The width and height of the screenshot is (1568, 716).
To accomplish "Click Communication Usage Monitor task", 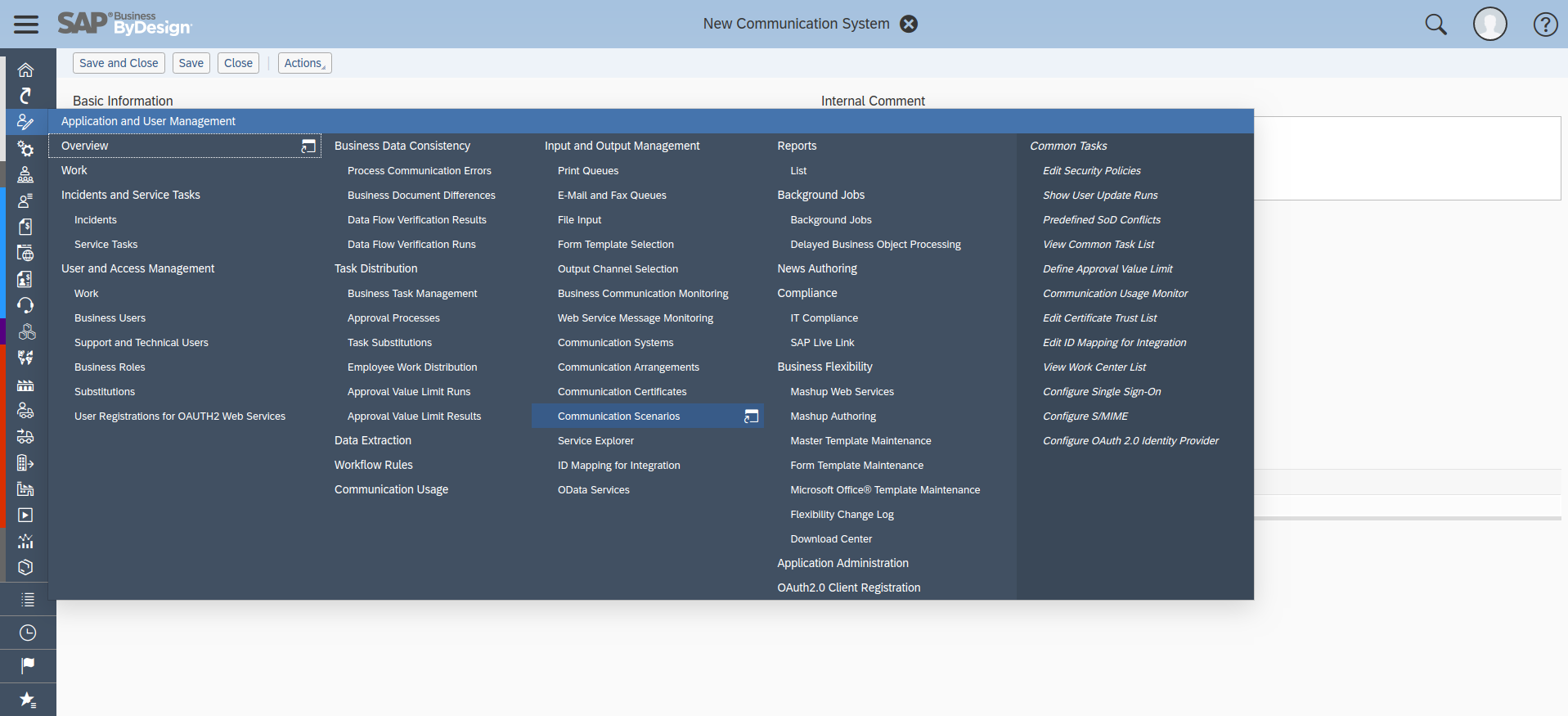I will [1115, 294].
